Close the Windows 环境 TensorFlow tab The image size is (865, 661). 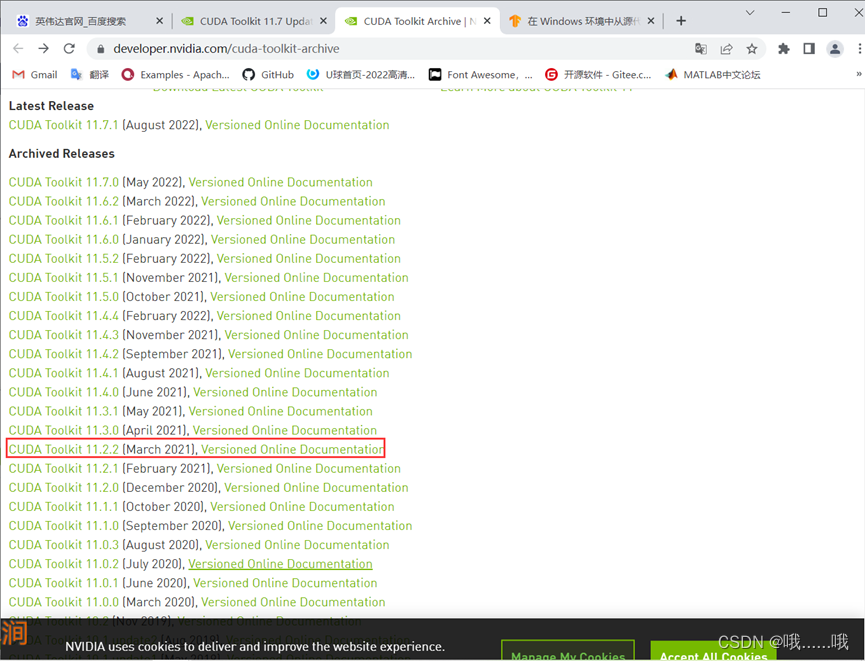651,21
